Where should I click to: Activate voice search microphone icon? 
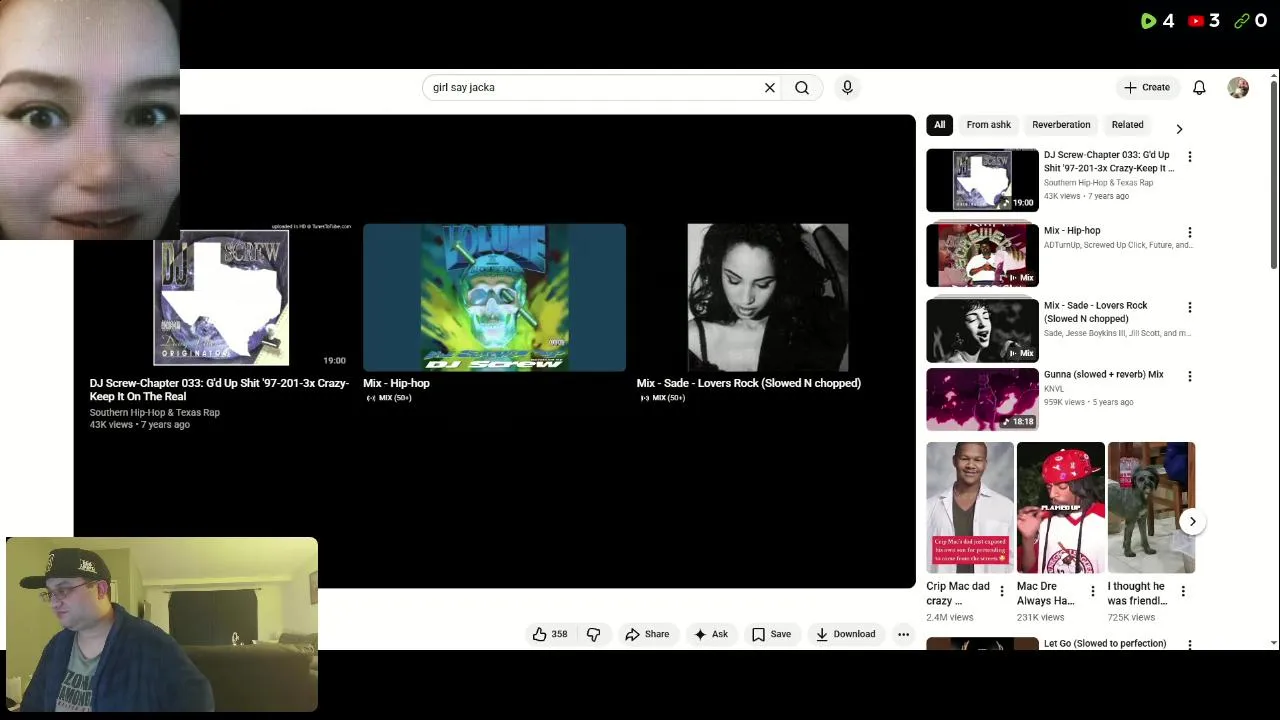847,88
